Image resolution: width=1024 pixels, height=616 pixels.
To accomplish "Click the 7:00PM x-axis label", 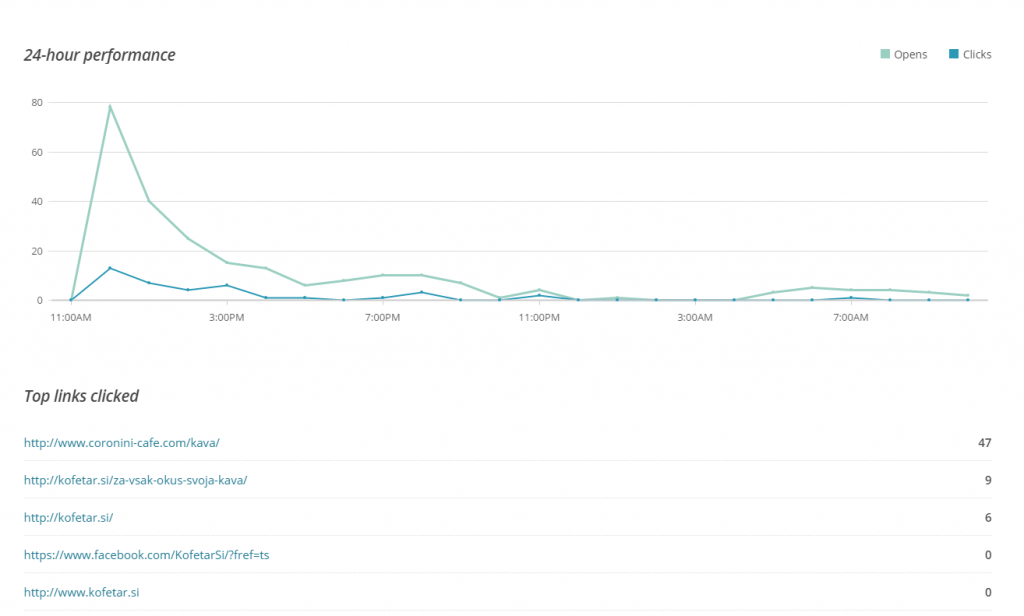I will tap(383, 318).
